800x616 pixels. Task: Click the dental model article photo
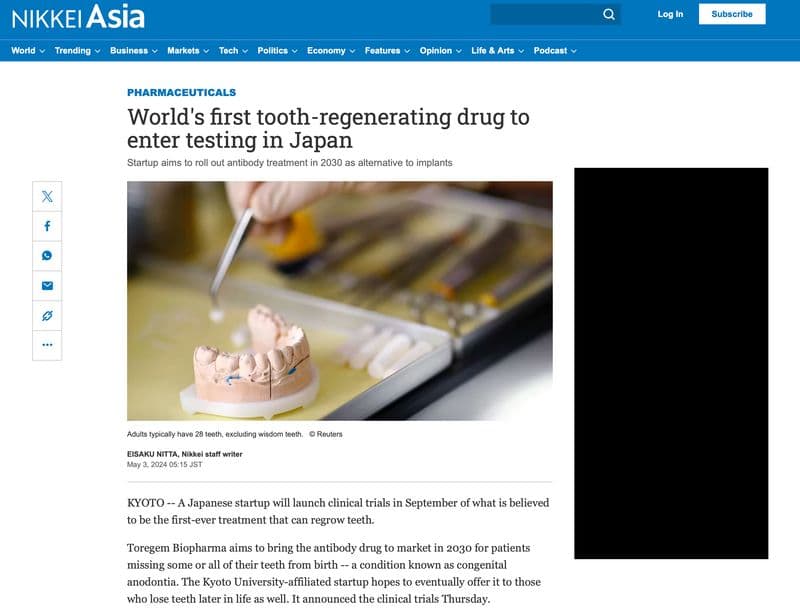[x=340, y=301]
